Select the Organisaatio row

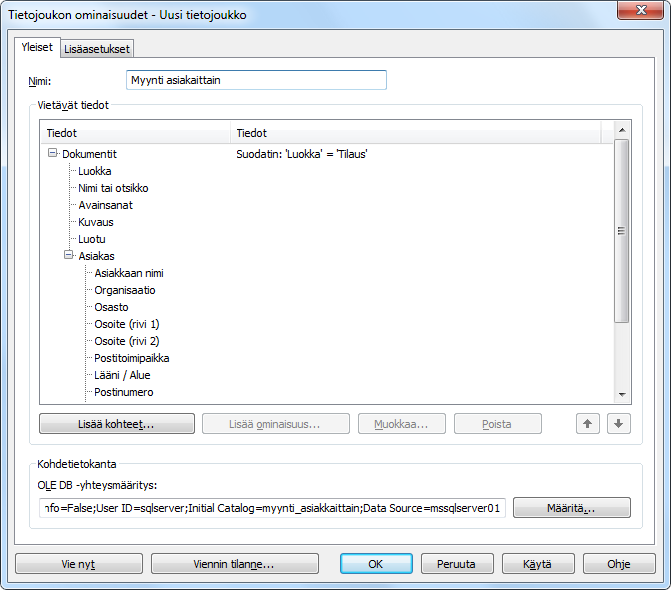tap(125, 290)
